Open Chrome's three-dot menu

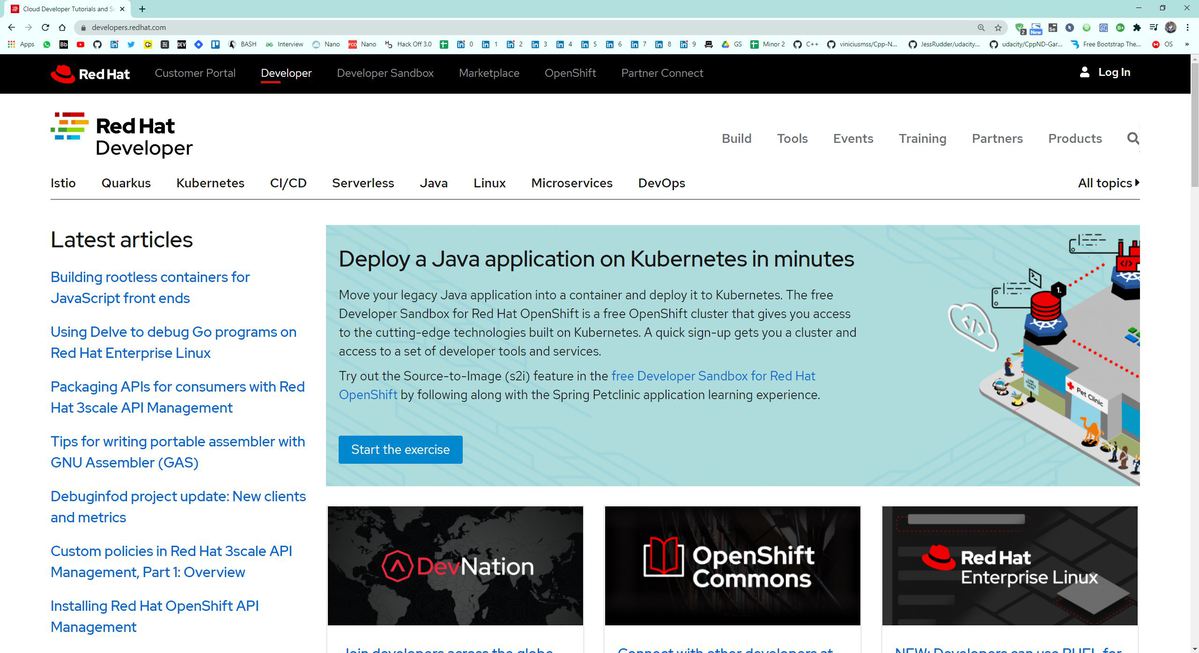(x=1186, y=28)
